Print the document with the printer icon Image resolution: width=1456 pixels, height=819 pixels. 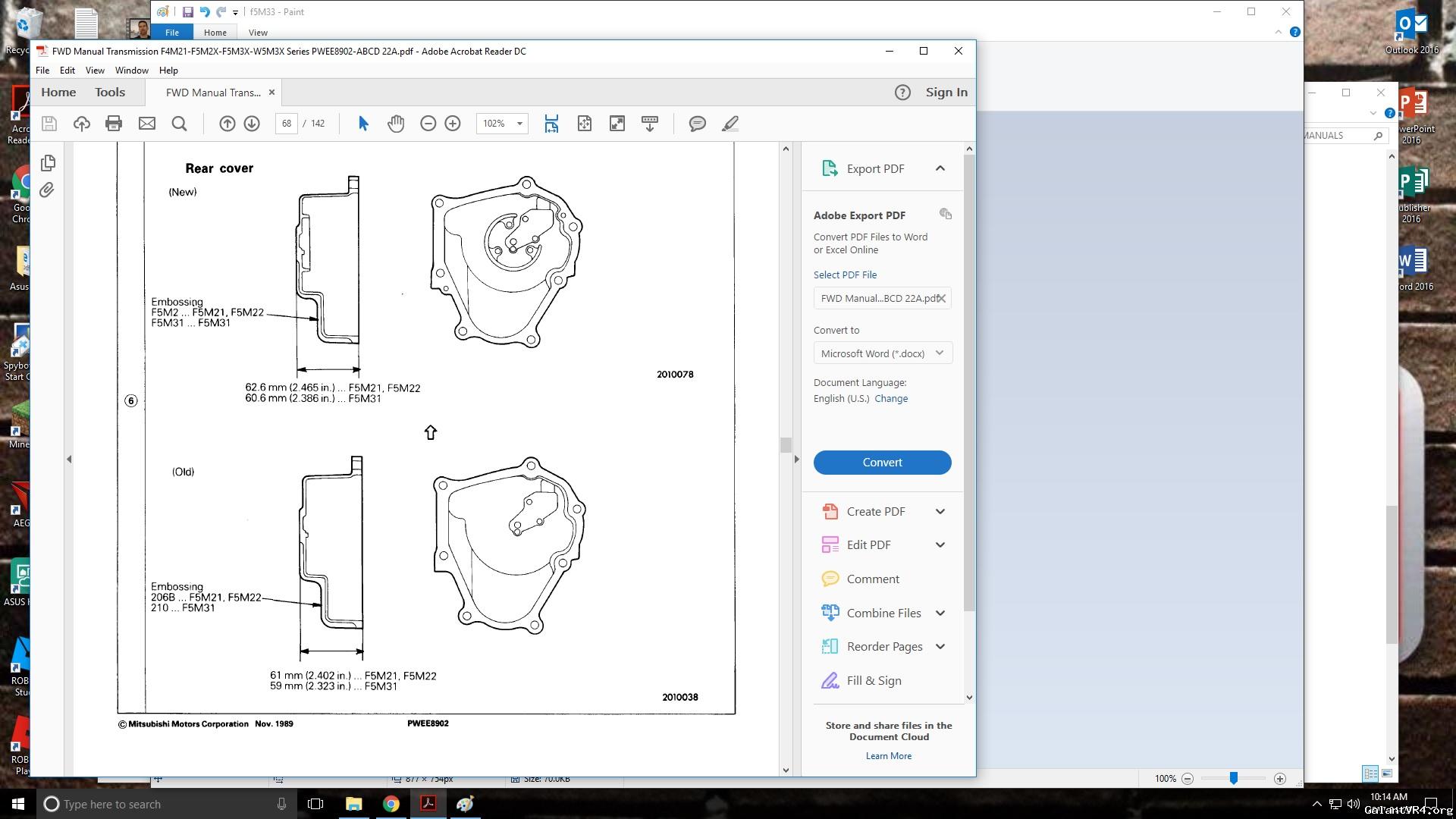(114, 124)
